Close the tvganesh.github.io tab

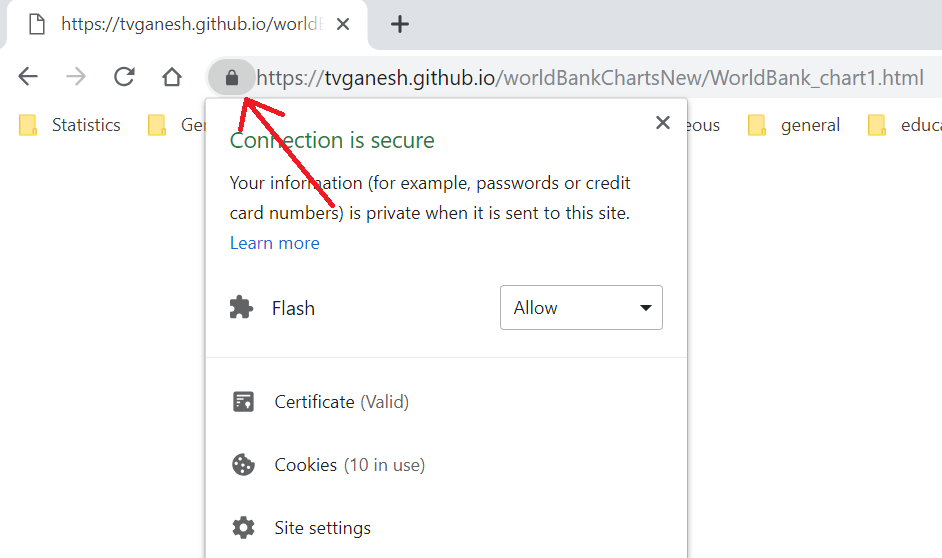point(343,24)
